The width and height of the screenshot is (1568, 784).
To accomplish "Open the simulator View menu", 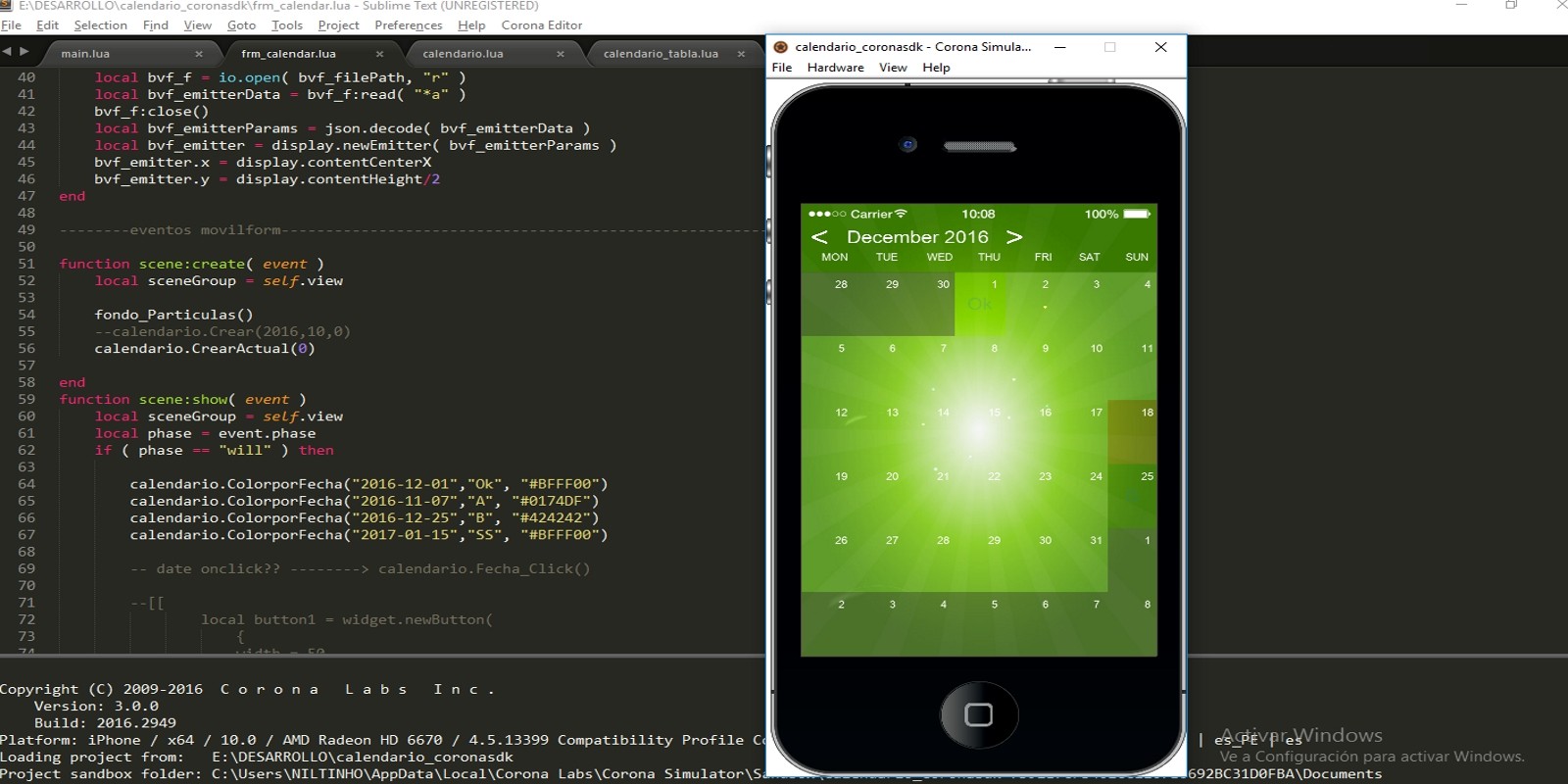I will pos(892,68).
